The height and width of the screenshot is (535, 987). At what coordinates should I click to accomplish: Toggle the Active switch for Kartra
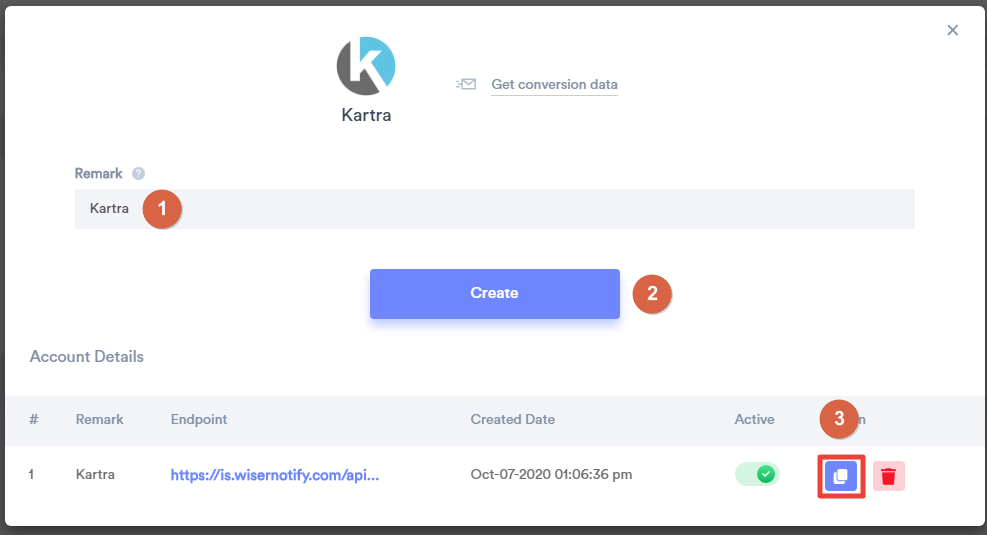tap(757, 474)
